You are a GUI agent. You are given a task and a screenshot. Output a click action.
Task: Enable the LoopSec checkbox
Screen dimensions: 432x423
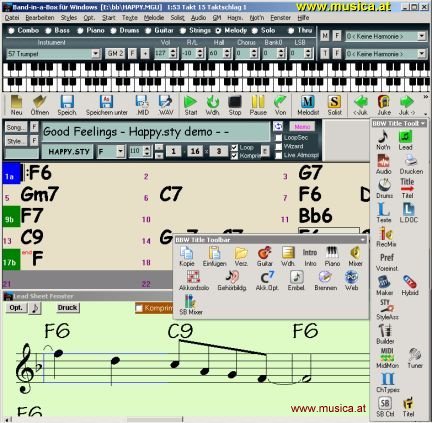pyautogui.click(x=279, y=138)
